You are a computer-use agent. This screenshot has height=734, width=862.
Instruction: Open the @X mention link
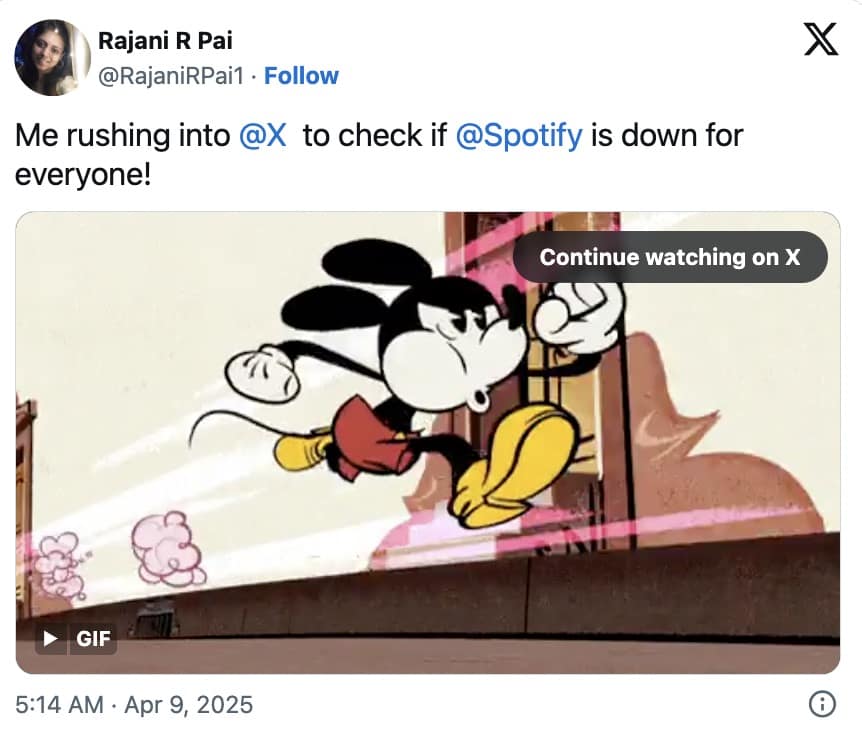click(264, 135)
